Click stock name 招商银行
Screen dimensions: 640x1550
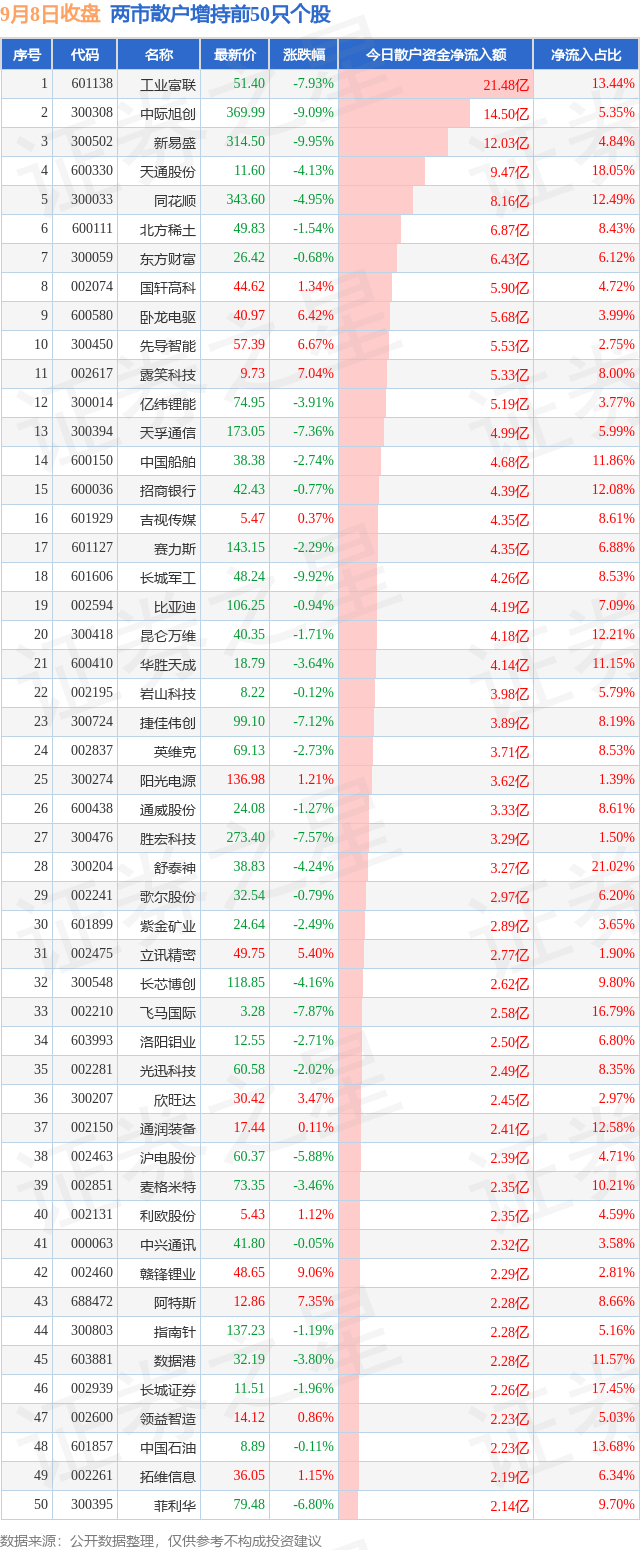(168, 490)
